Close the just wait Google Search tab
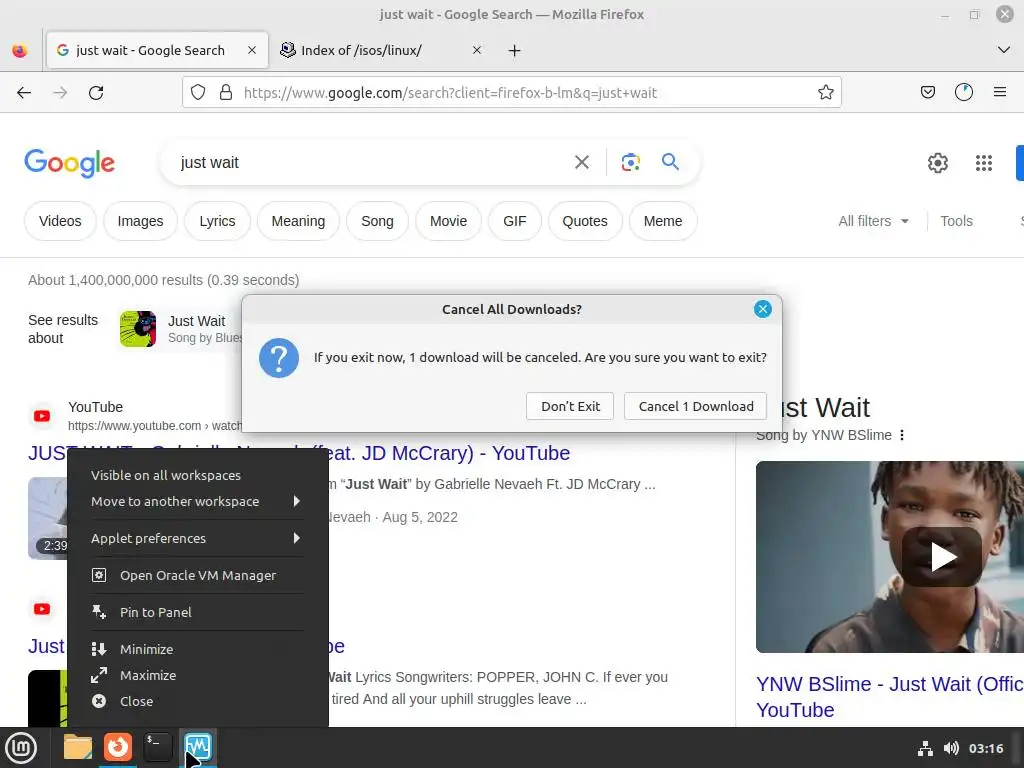 click(x=252, y=50)
